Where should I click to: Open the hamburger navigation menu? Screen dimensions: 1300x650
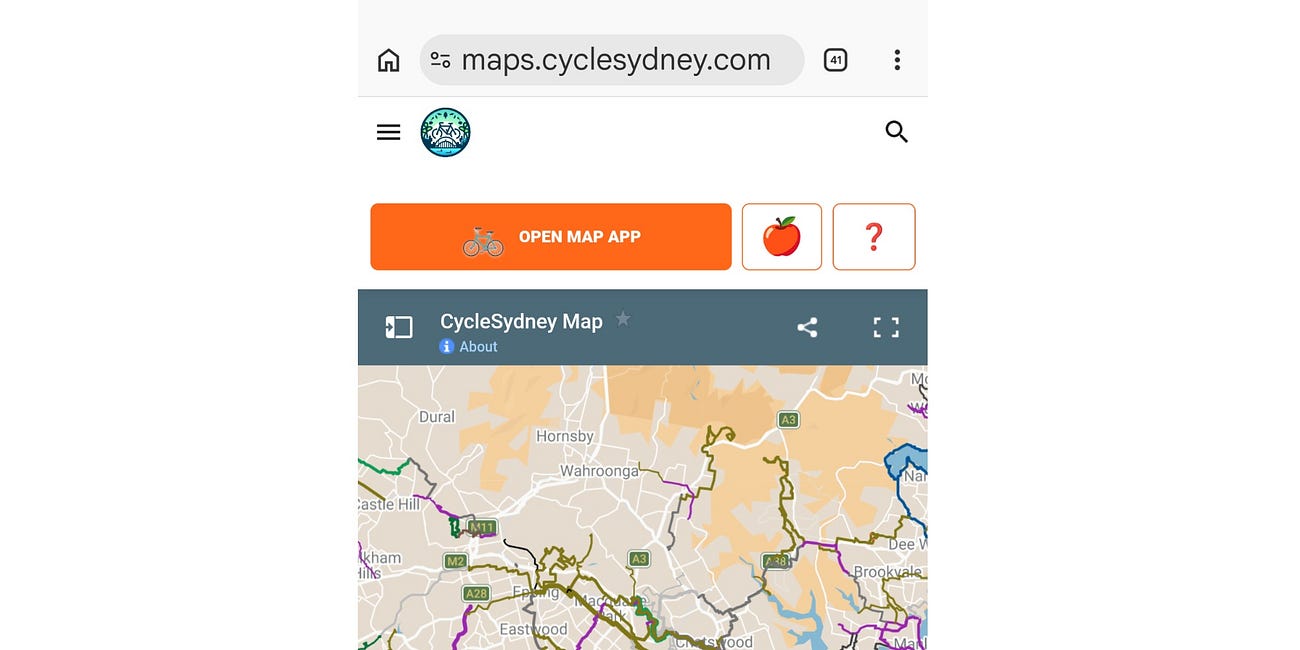pyautogui.click(x=388, y=132)
